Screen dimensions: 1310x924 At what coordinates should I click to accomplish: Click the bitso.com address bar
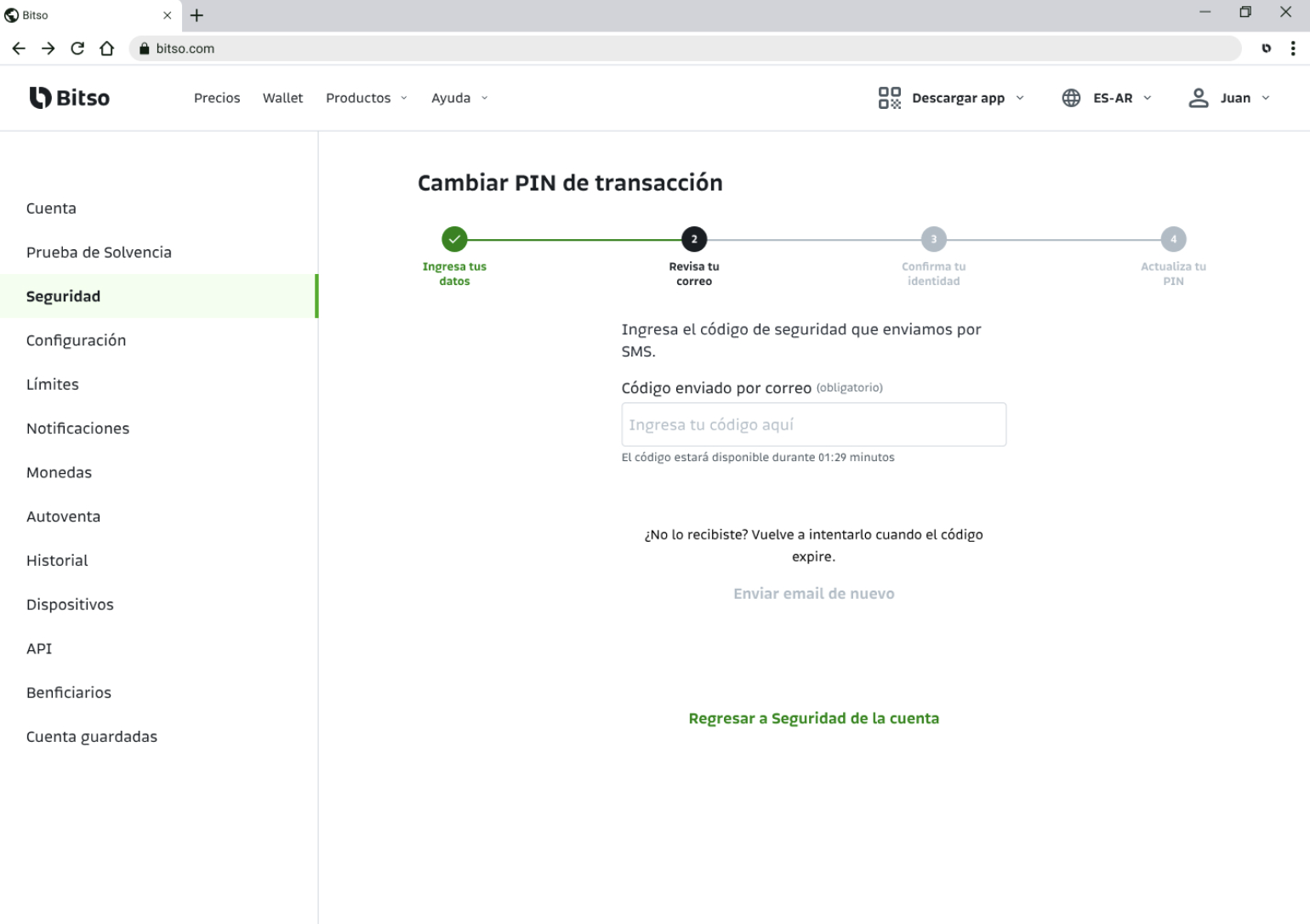pos(685,48)
